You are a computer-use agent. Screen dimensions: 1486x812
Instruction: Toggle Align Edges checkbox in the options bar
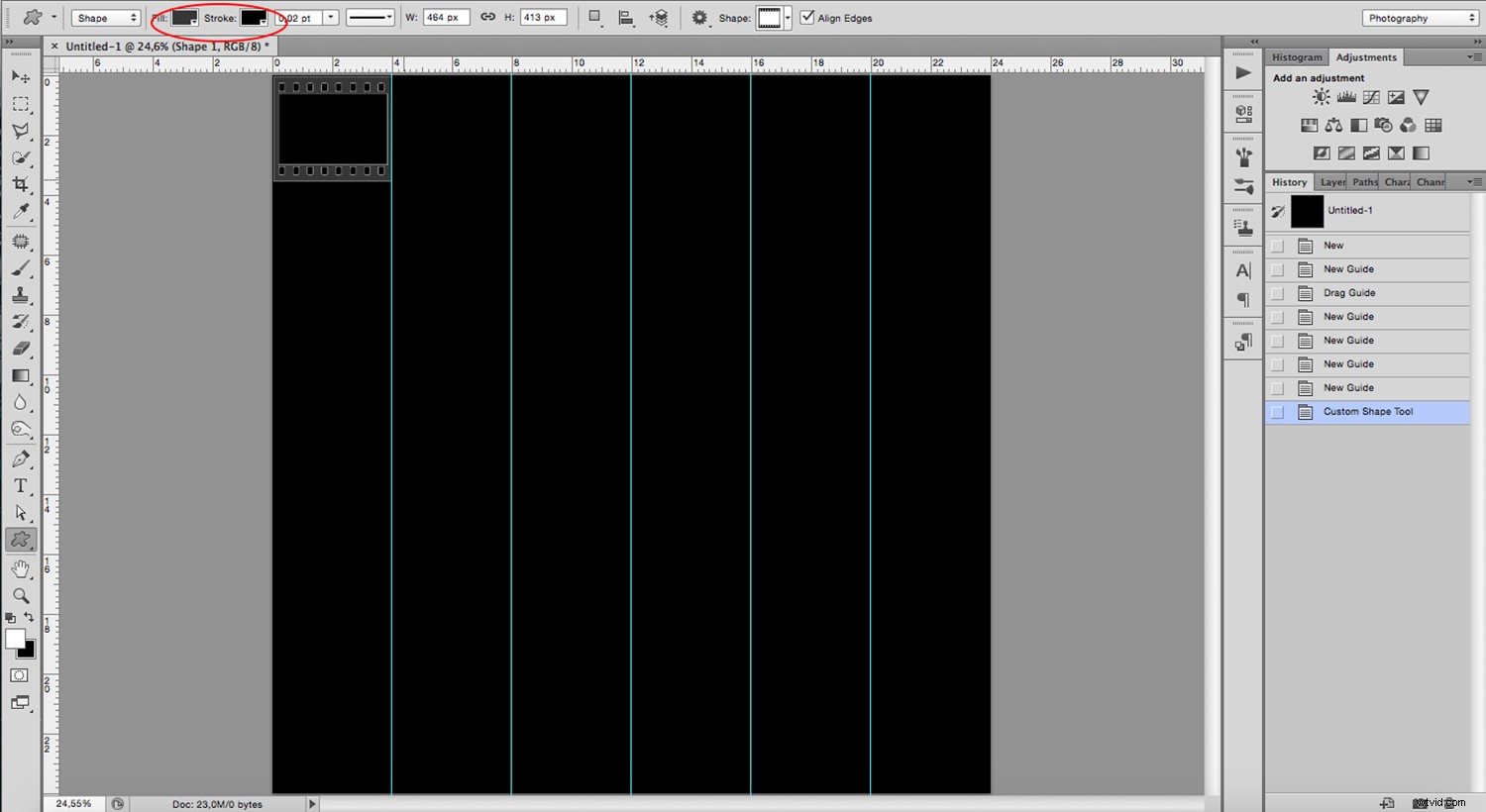click(807, 17)
